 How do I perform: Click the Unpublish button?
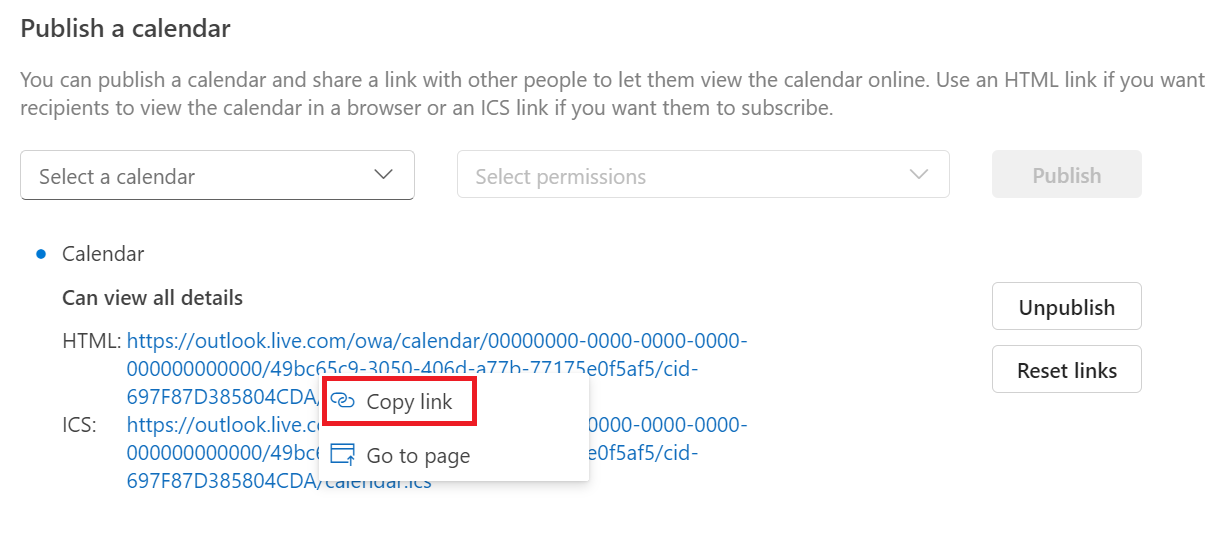click(1066, 307)
